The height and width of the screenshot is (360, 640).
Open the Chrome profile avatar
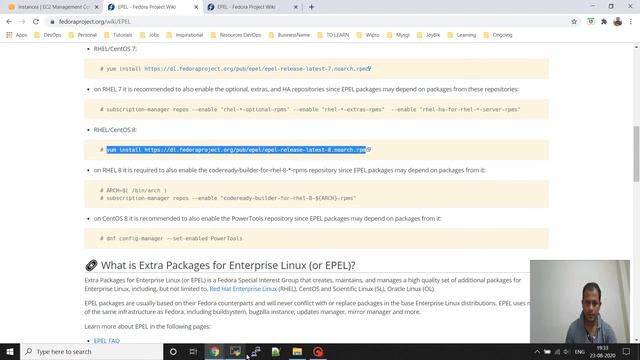[x=618, y=22]
